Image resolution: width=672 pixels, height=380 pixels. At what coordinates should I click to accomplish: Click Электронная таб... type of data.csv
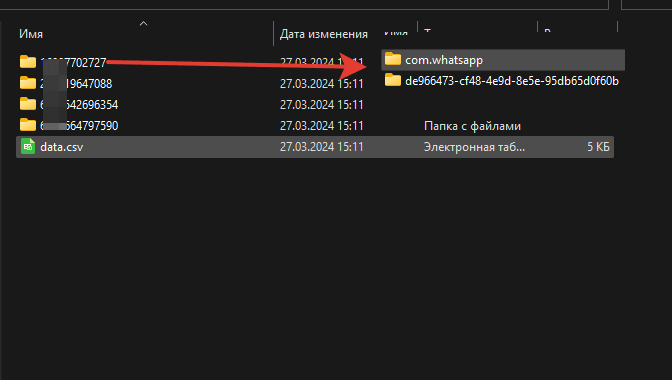474,147
